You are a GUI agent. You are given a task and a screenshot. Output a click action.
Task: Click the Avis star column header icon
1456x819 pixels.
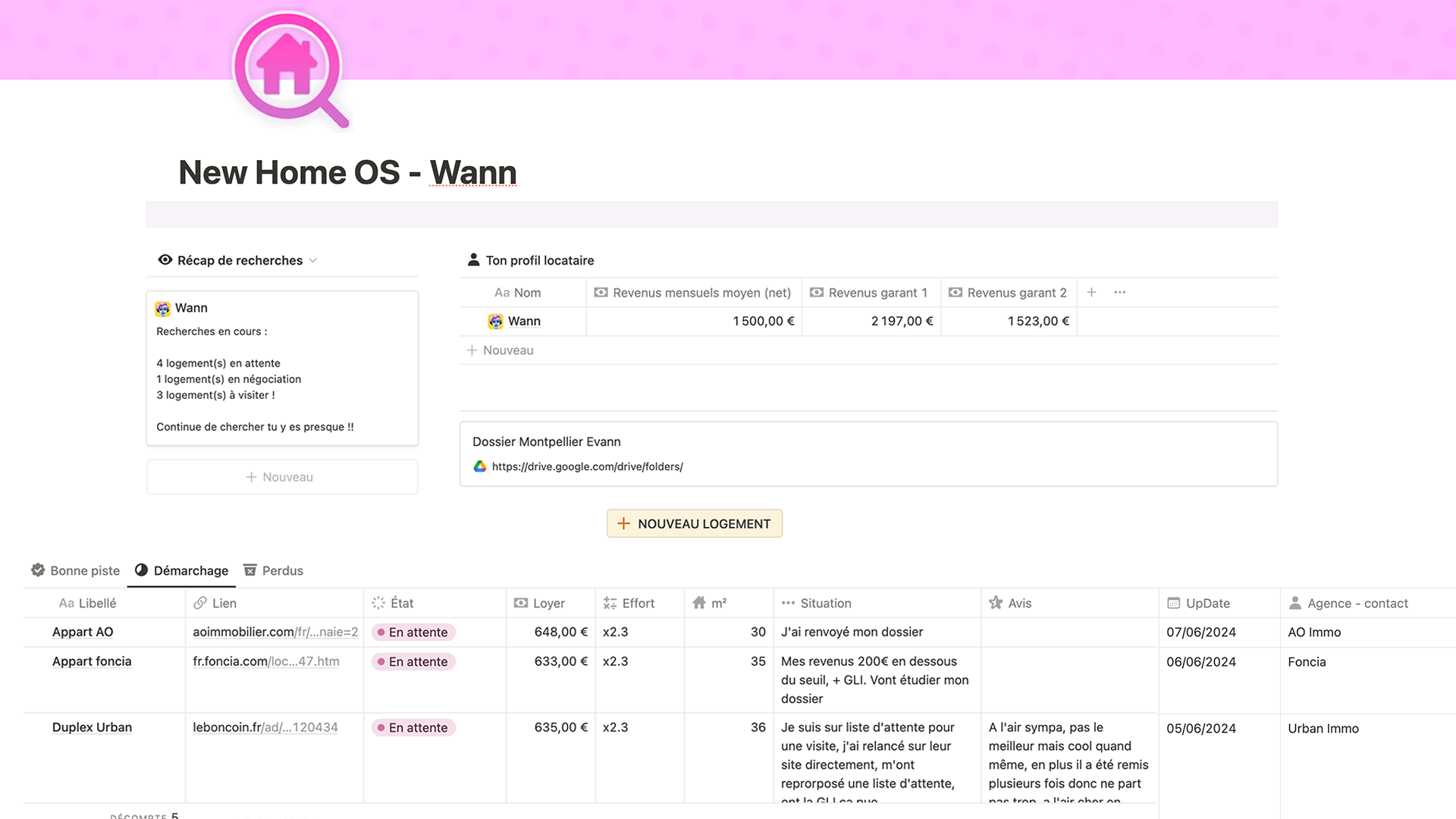tap(996, 604)
